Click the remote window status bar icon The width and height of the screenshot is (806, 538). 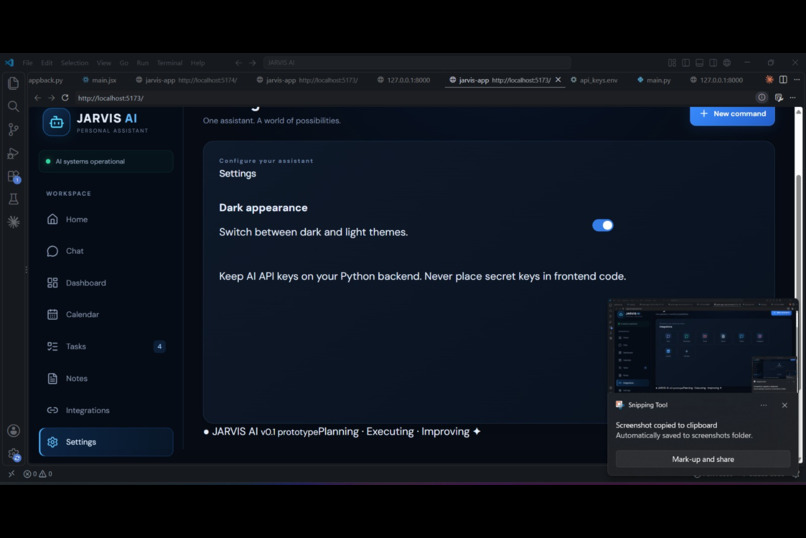(11, 474)
